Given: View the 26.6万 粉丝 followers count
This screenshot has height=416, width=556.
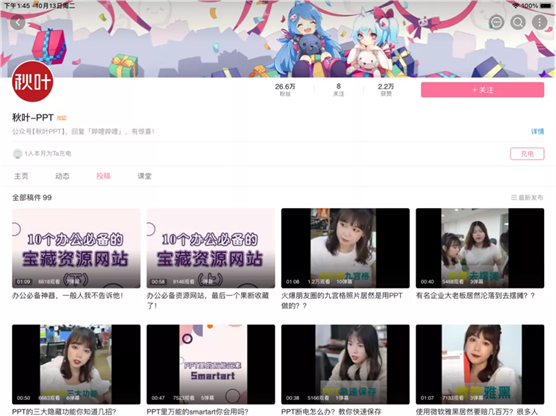Looking at the screenshot, I should coord(285,89).
